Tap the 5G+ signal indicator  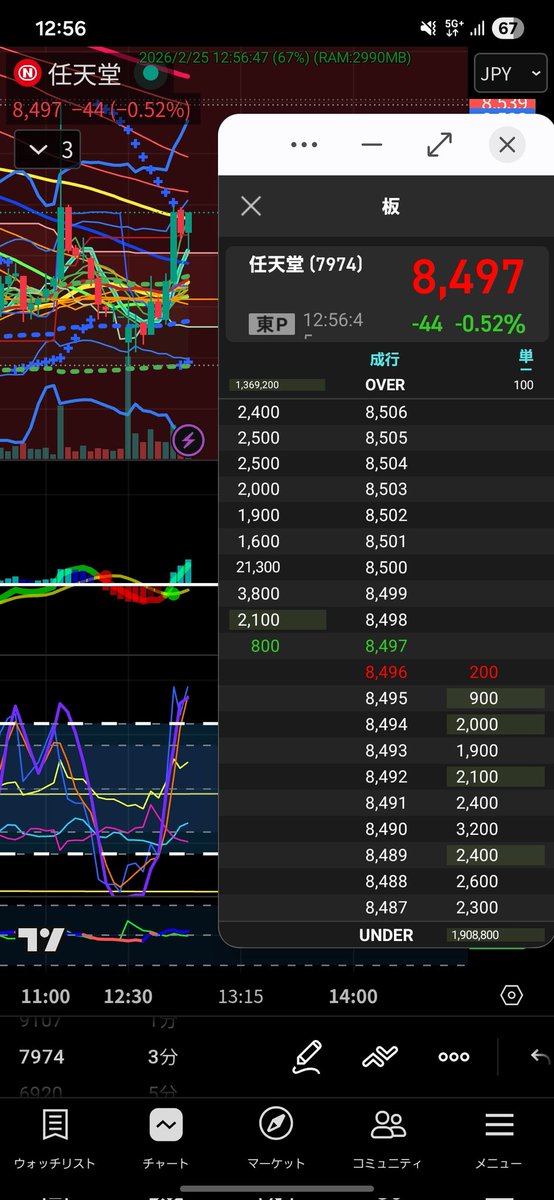(x=453, y=28)
